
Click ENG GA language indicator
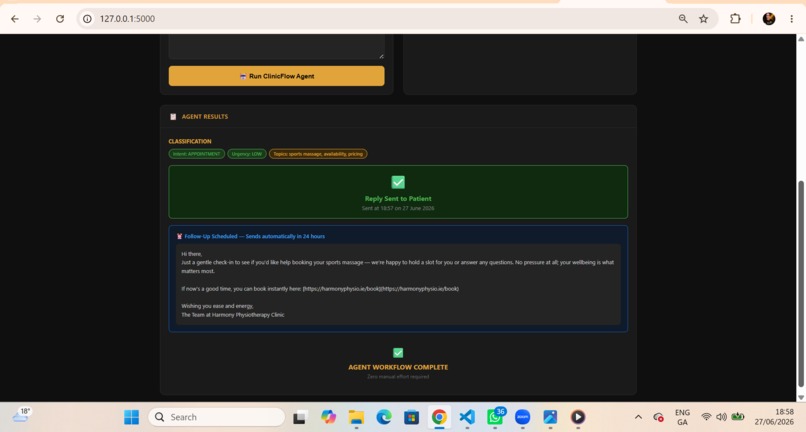pos(682,417)
